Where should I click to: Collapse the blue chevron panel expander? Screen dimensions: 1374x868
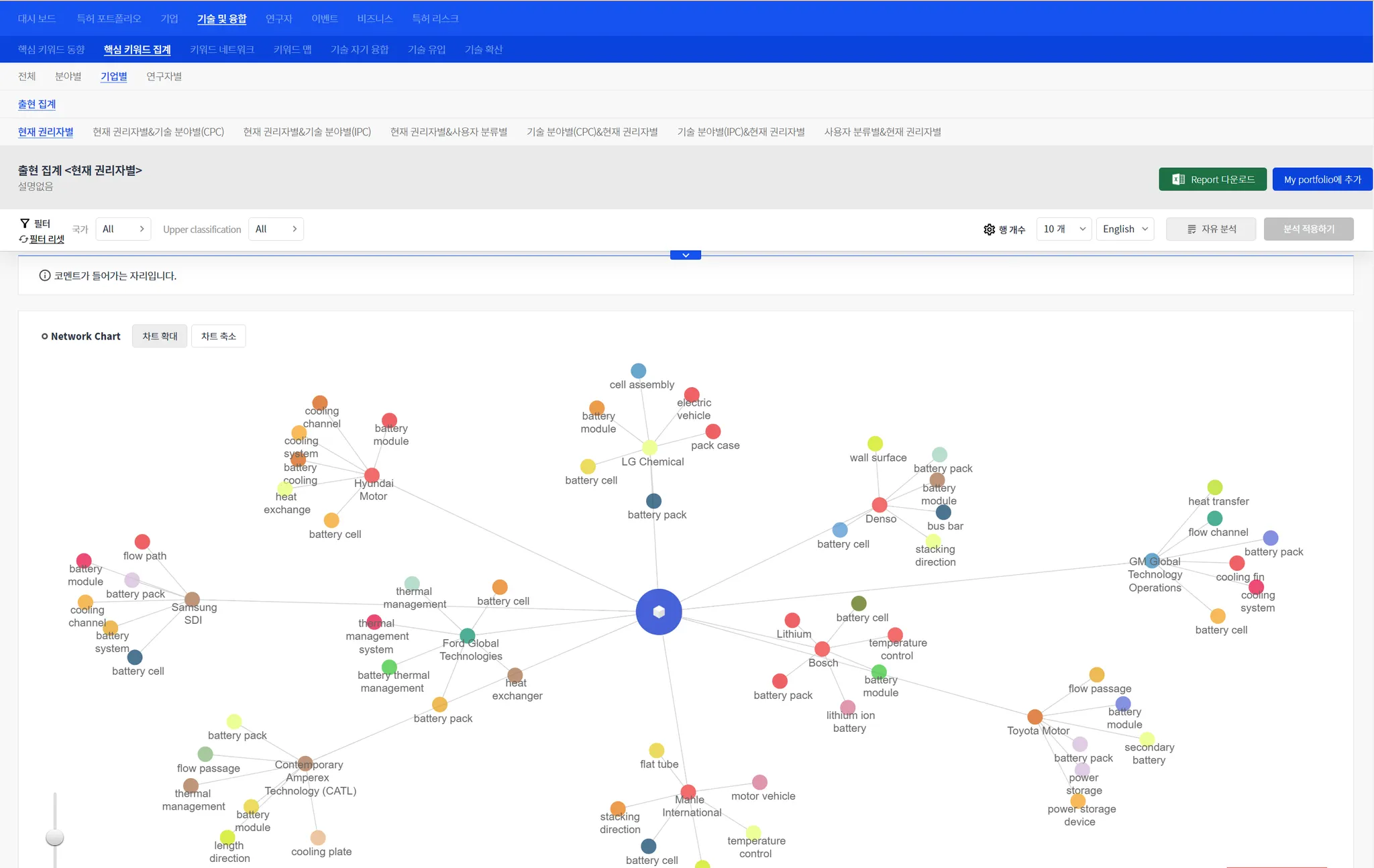click(x=685, y=255)
